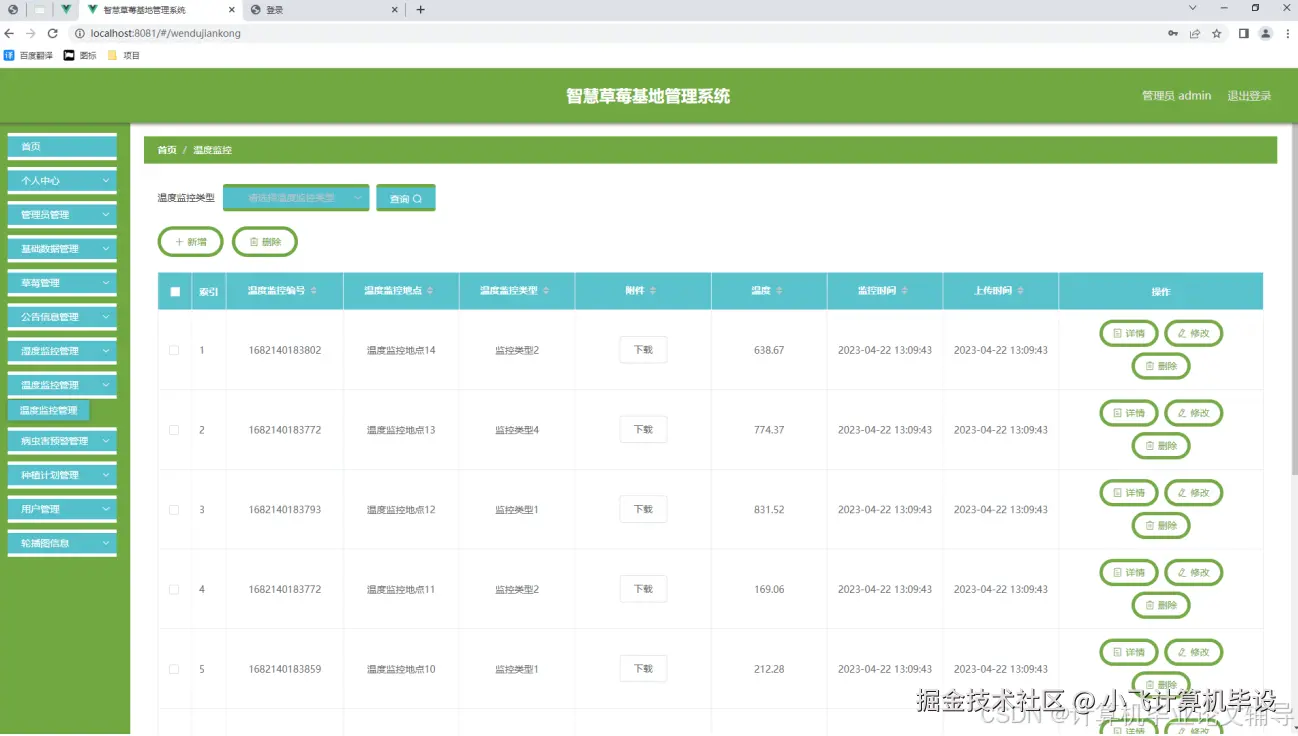Click 修改 for record 1682140183802
The image size is (1298, 736).
[x=1194, y=333]
